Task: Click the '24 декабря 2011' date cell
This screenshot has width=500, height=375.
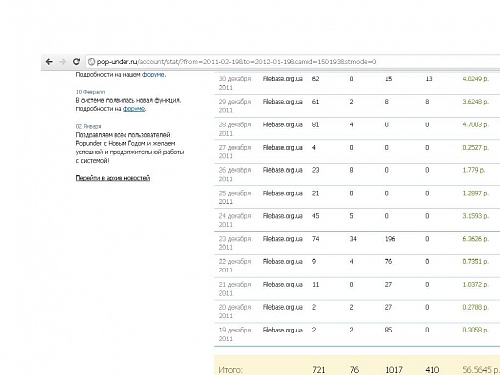Action: coord(235,220)
